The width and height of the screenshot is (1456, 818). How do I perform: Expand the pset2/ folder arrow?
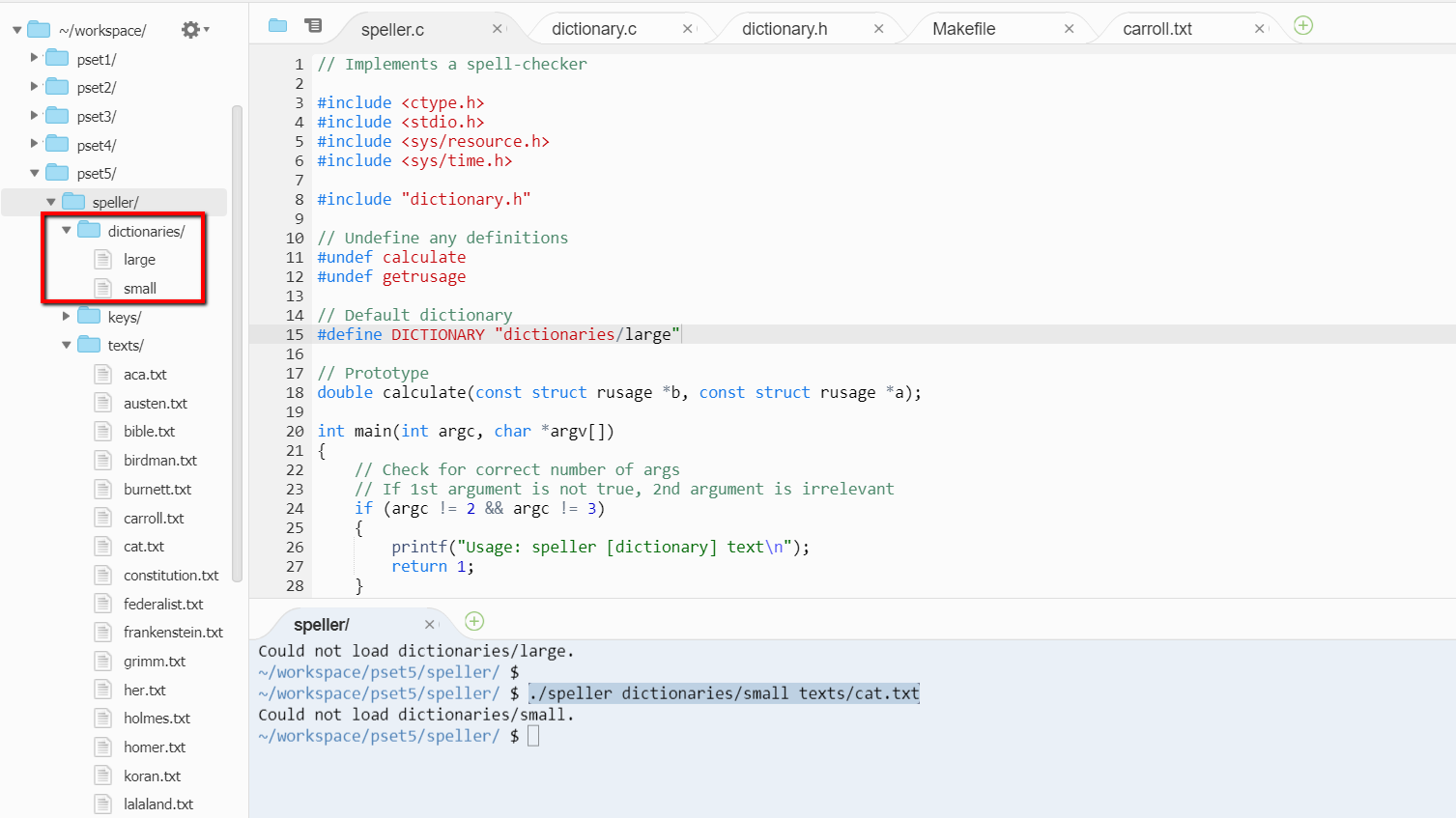tap(34, 87)
